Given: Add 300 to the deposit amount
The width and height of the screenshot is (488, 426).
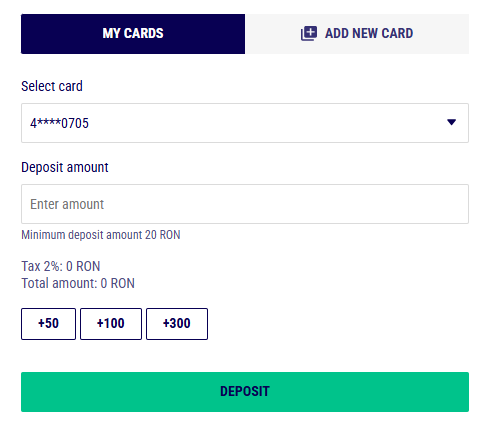Looking at the screenshot, I should pyautogui.click(x=177, y=324).
